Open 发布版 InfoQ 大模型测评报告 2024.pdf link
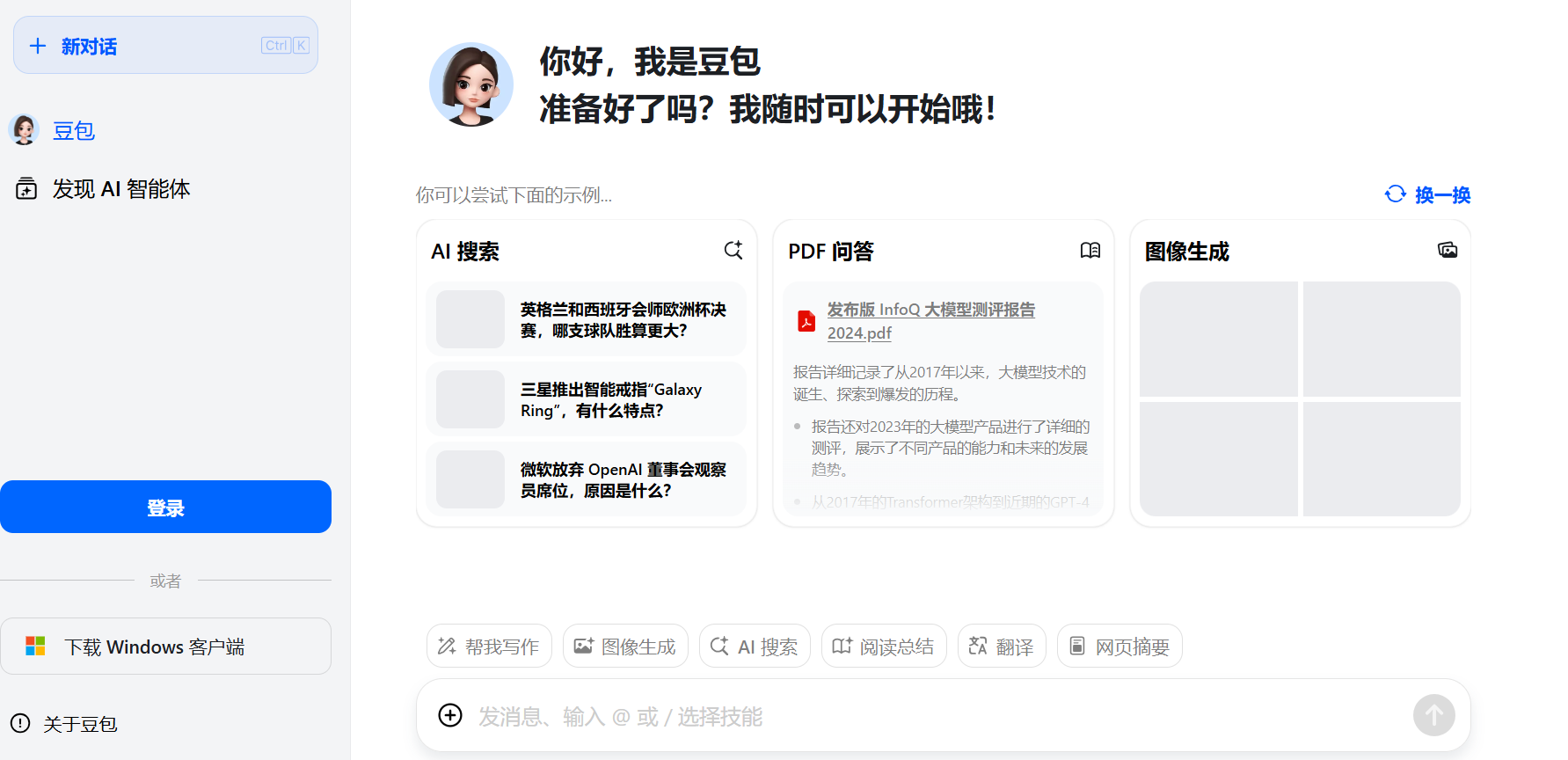1568x760 pixels. (931, 321)
